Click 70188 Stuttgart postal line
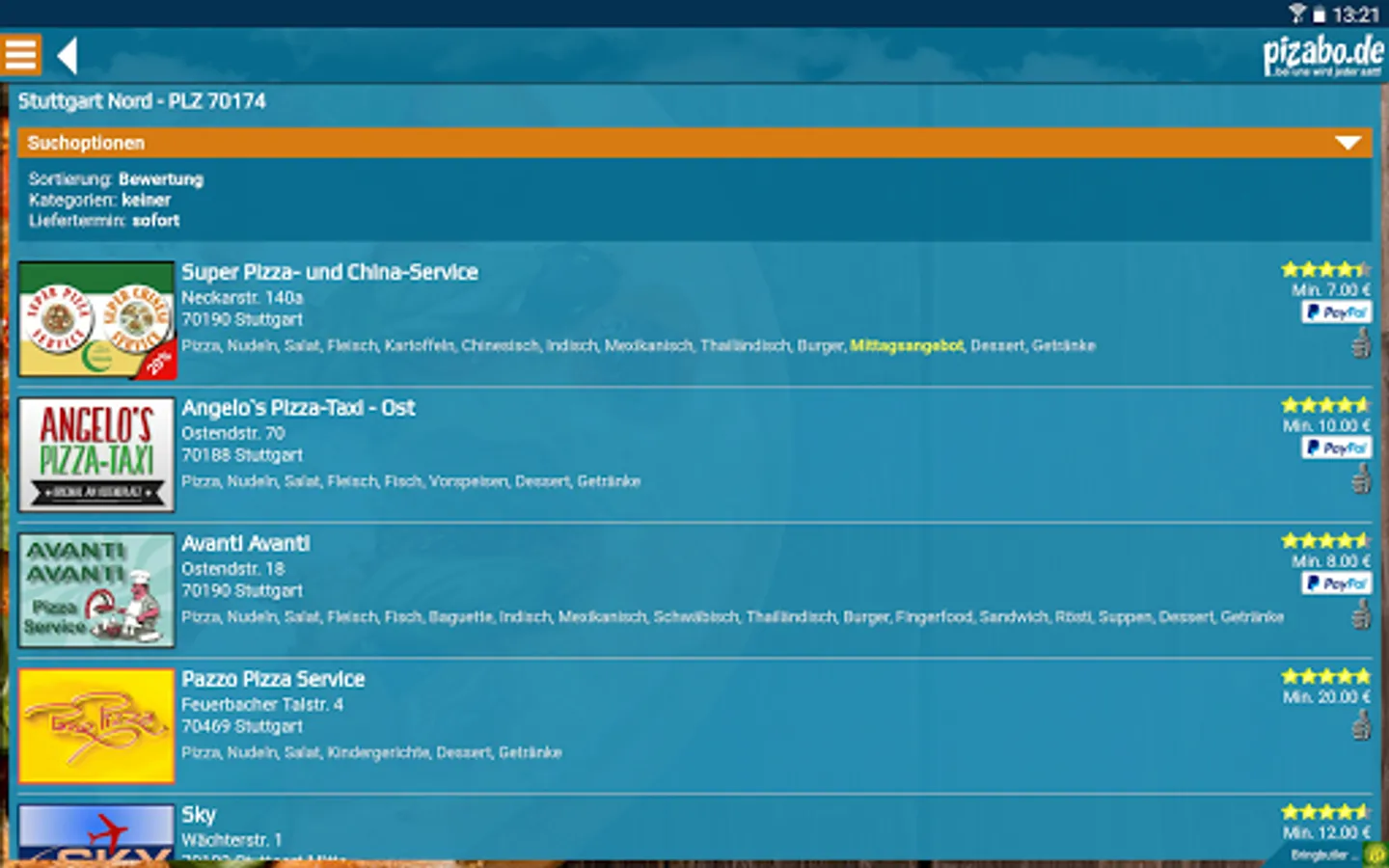This screenshot has width=1389, height=868. pyautogui.click(x=242, y=455)
